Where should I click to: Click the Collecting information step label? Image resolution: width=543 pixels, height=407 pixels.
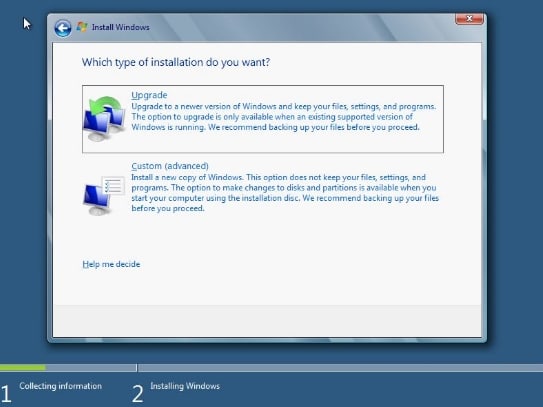click(x=61, y=386)
